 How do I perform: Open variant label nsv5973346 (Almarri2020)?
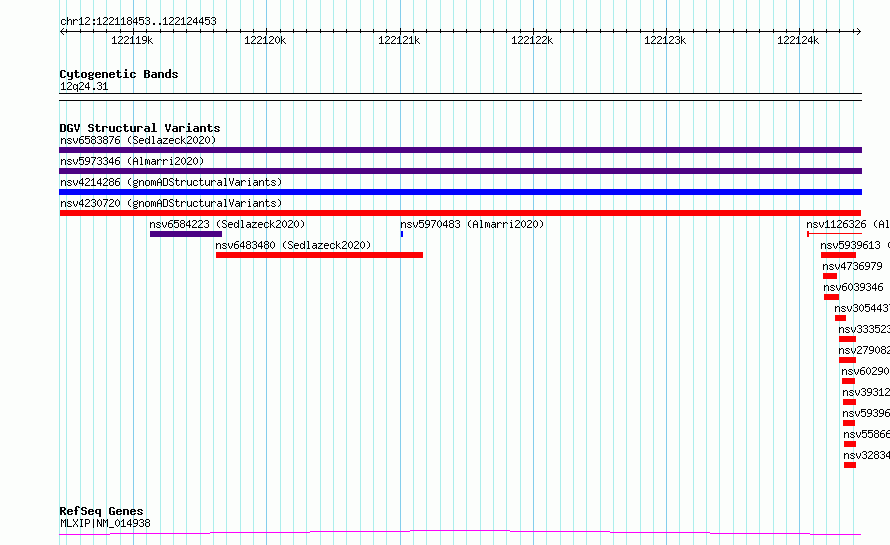132,161
